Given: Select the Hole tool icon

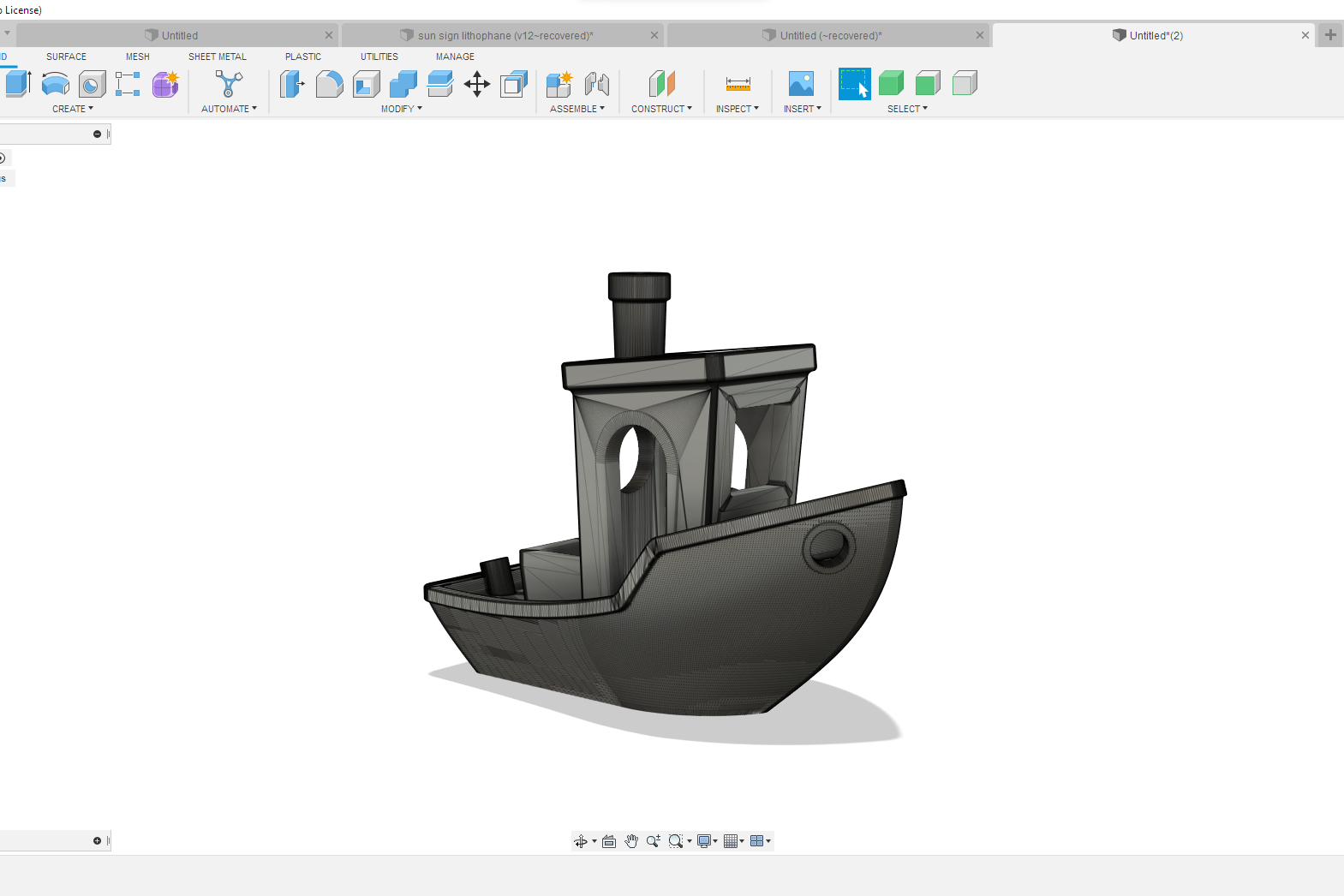Looking at the screenshot, I should tap(93, 84).
